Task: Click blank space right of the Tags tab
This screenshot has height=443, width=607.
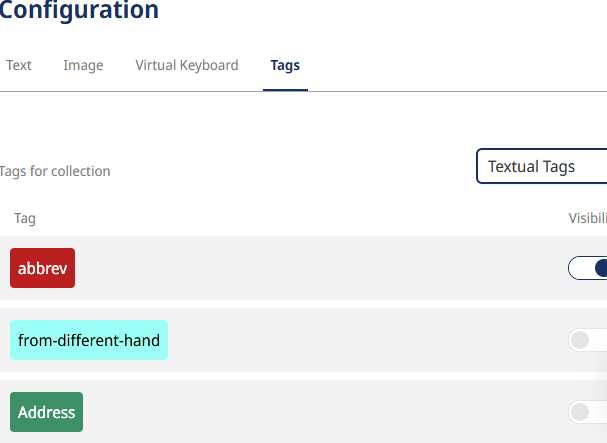Action: [450, 66]
